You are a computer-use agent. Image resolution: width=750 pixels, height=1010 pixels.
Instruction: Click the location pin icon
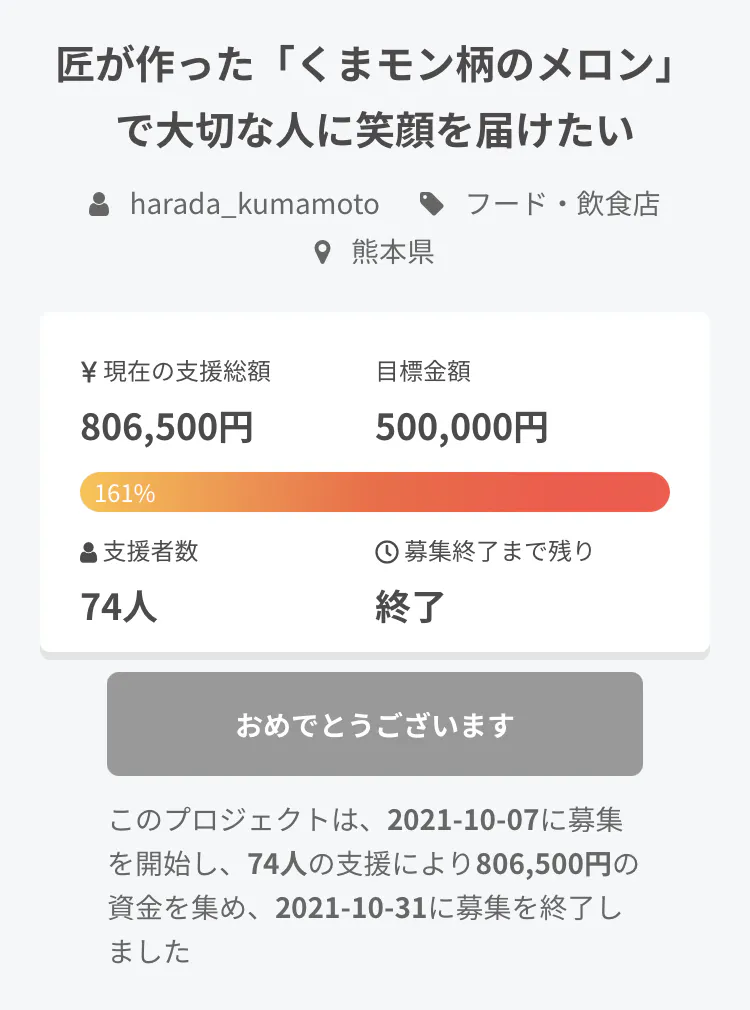coord(322,252)
